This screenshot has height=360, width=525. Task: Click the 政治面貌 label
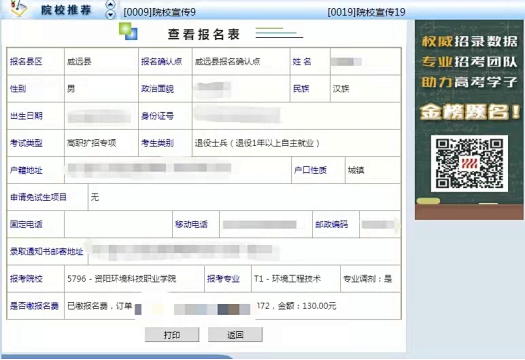tap(157, 89)
